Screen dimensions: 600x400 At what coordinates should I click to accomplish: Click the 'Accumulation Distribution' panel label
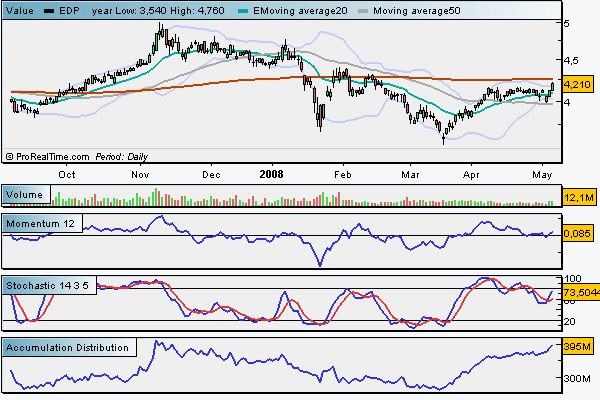click(x=67, y=348)
